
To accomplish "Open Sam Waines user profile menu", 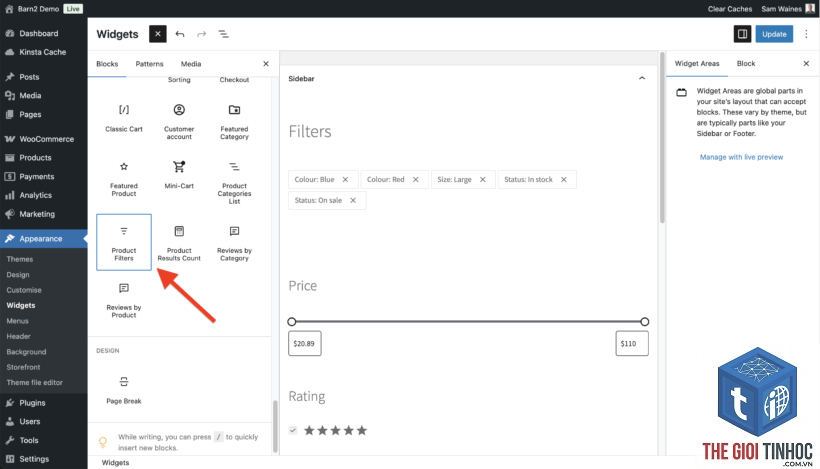I will point(788,9).
